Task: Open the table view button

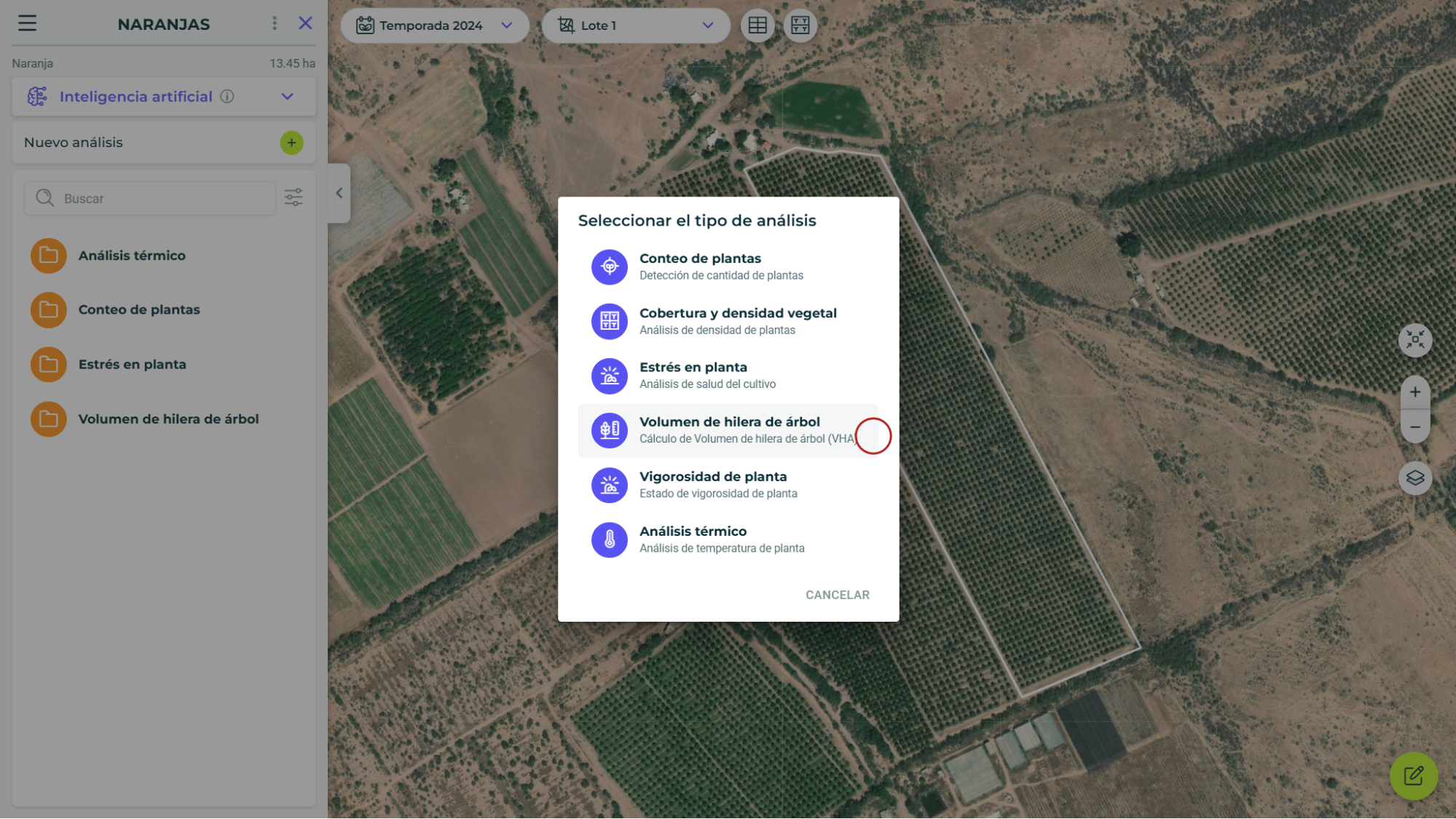Action: tap(757, 25)
